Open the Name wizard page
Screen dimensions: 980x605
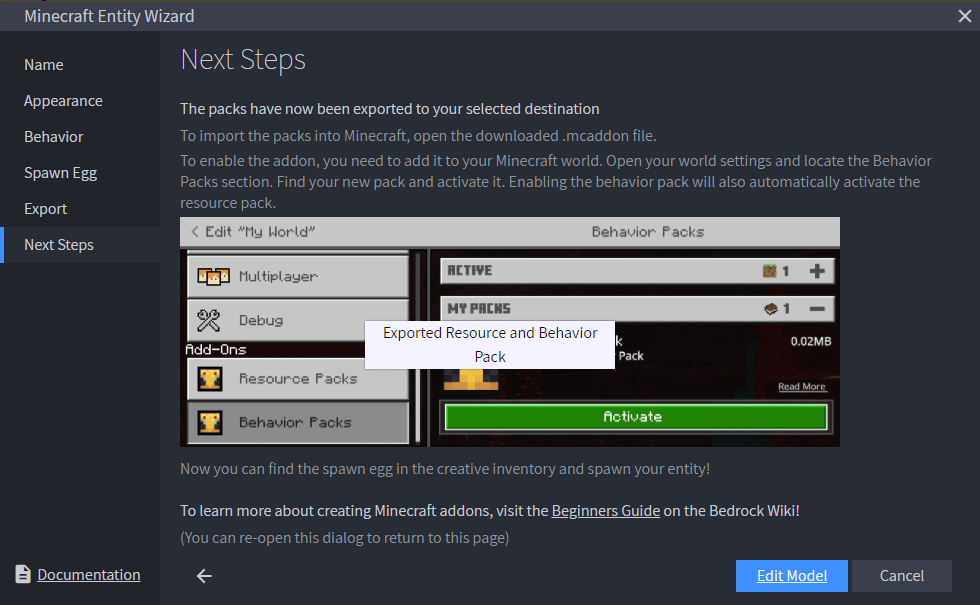(80, 65)
